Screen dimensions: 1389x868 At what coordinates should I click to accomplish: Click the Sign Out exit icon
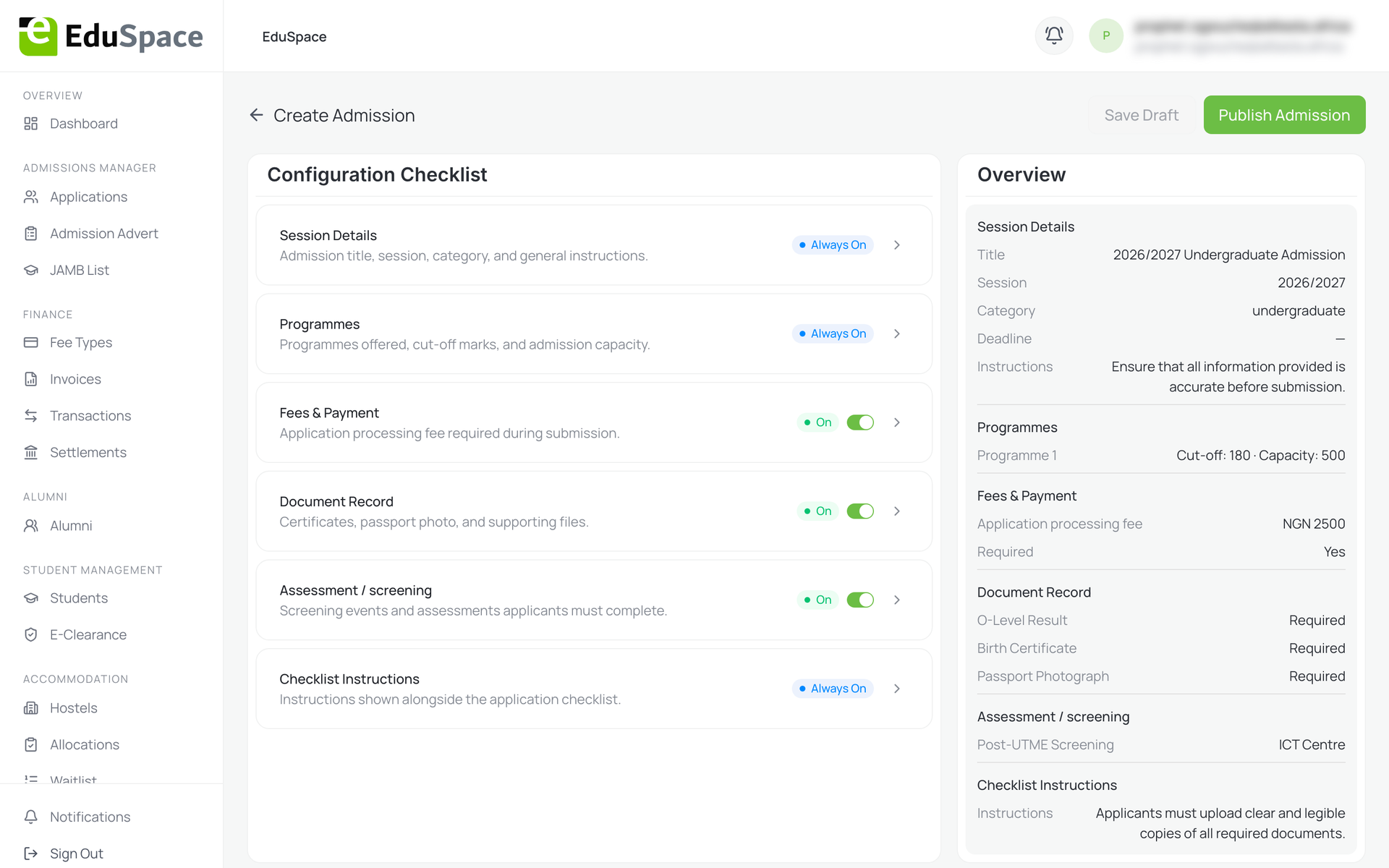(x=30, y=854)
